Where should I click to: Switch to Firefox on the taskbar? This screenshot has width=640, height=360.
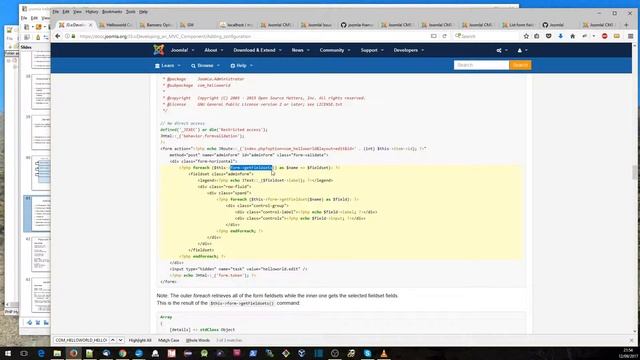pos(73,353)
